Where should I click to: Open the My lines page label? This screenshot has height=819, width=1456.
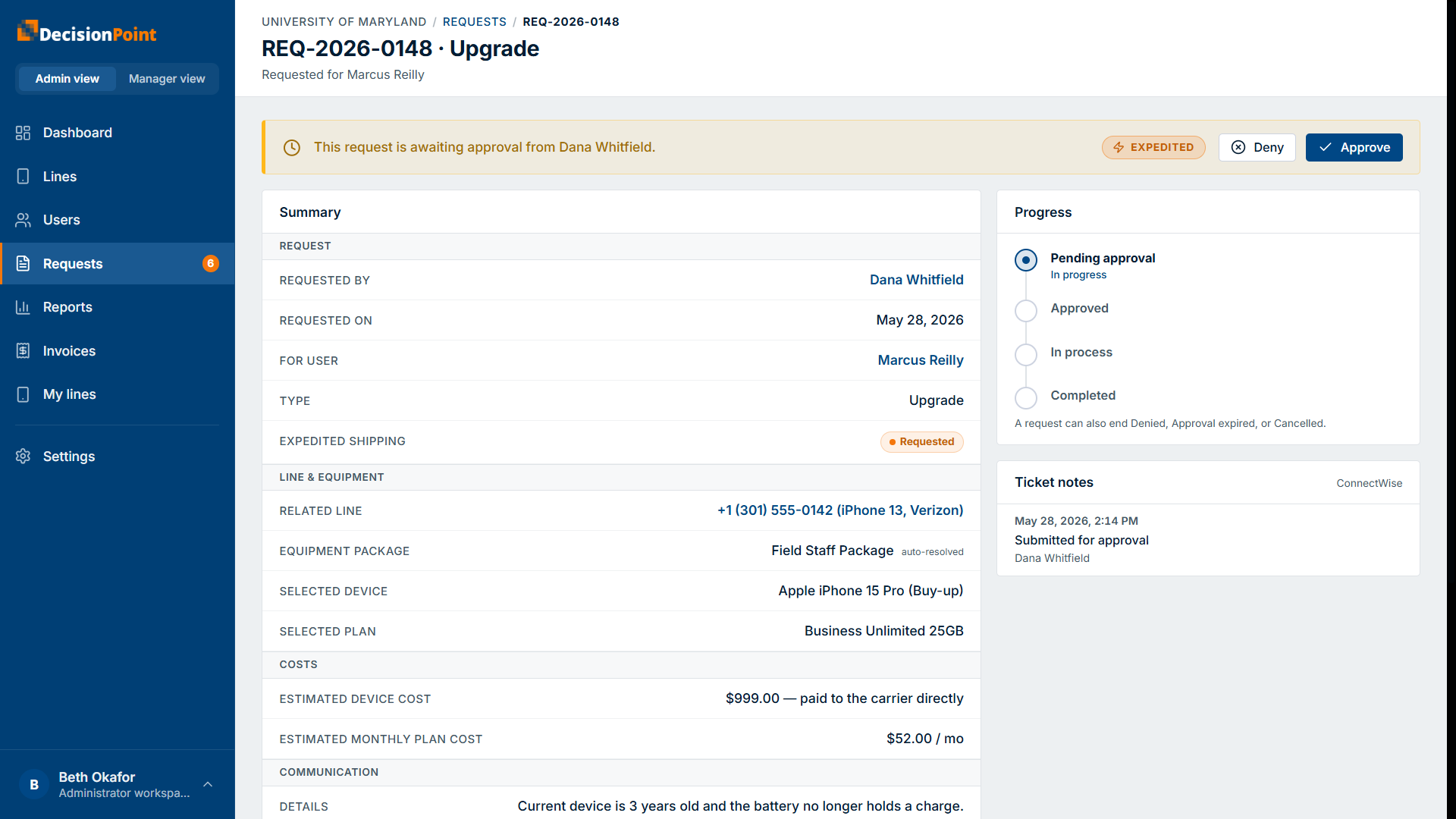click(x=69, y=394)
